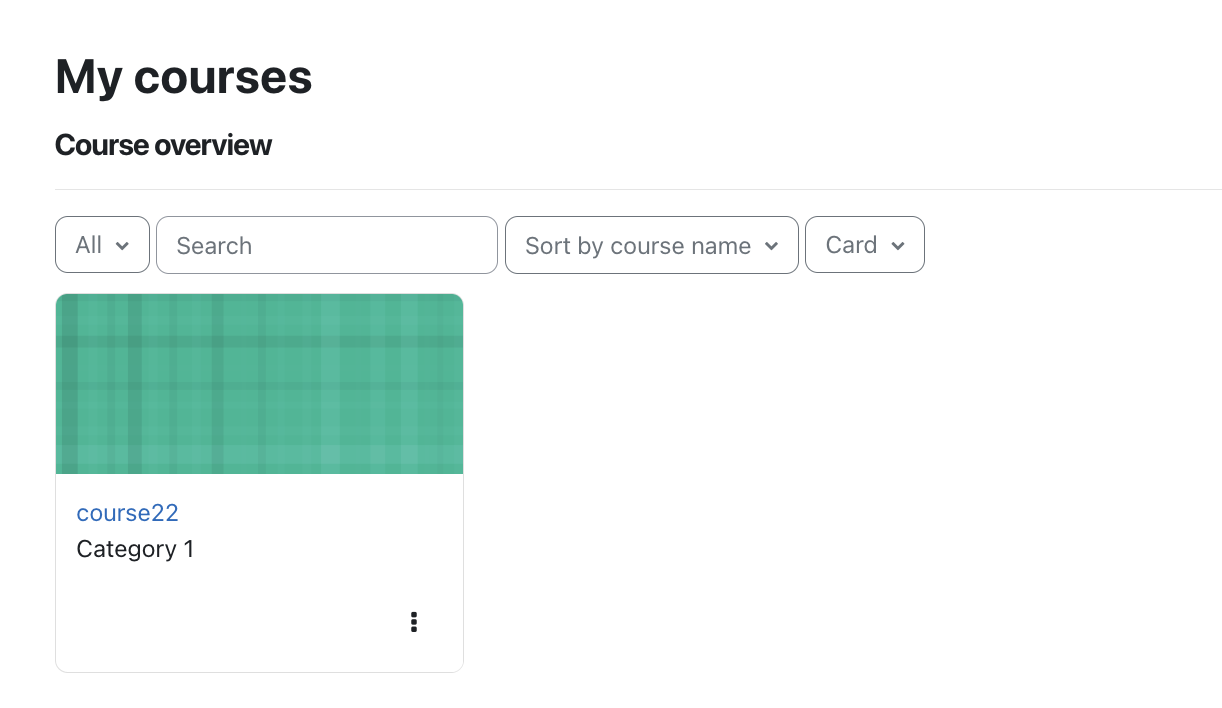The width and height of the screenshot is (1222, 708).
Task: Expand the Sort by course name dropdown
Action: click(652, 245)
